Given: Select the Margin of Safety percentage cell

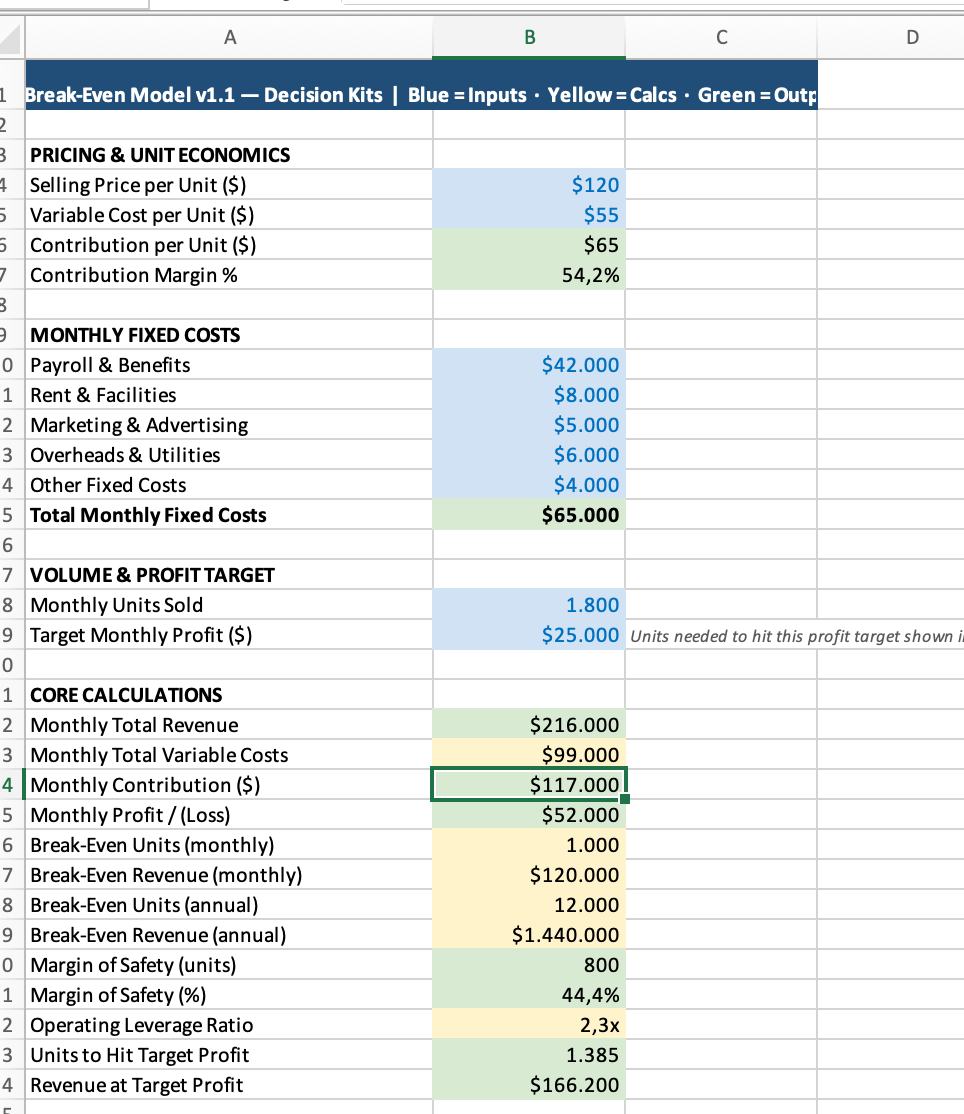Looking at the screenshot, I should pos(528,995).
